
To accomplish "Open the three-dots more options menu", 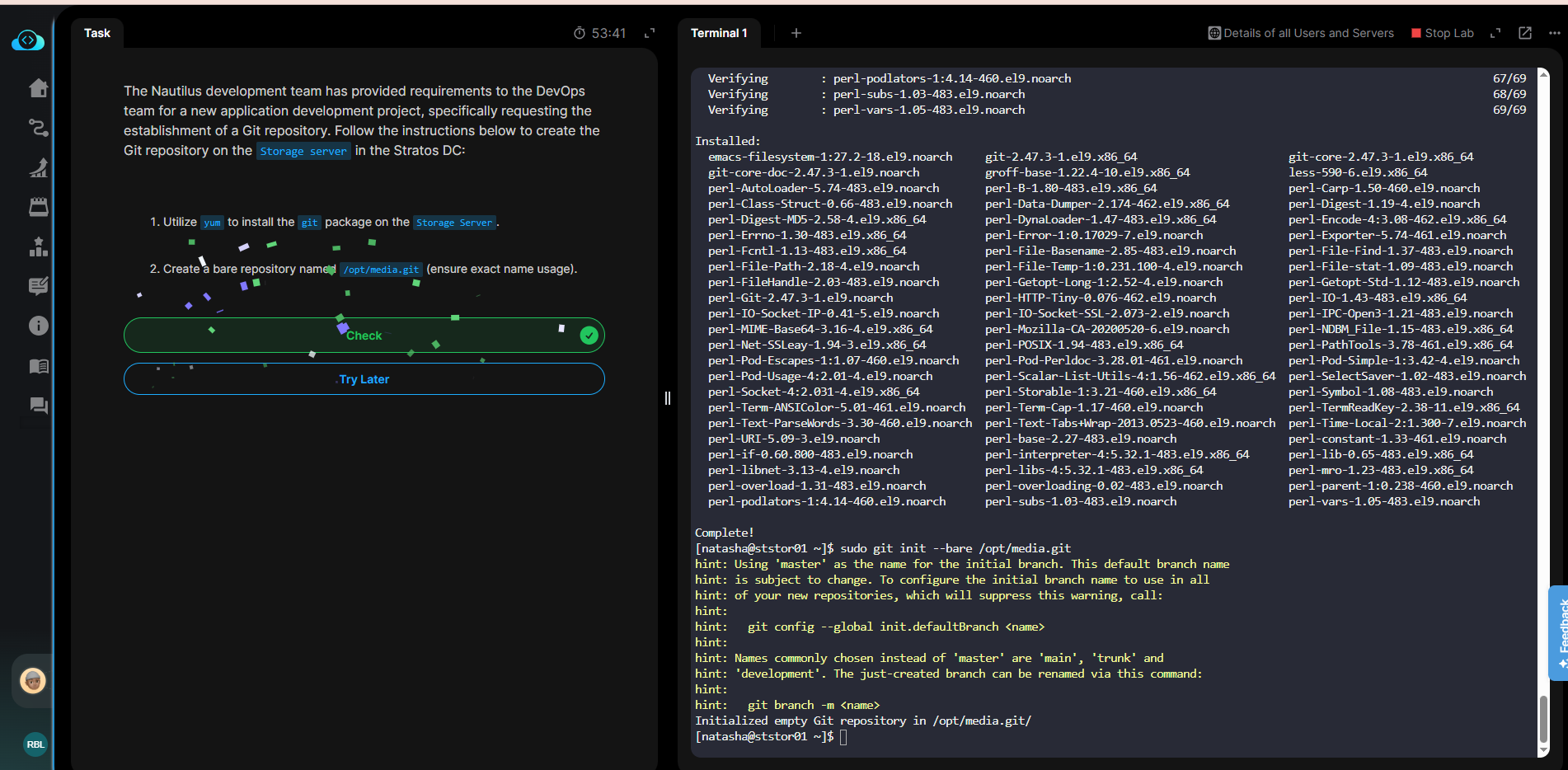I will (1554, 33).
